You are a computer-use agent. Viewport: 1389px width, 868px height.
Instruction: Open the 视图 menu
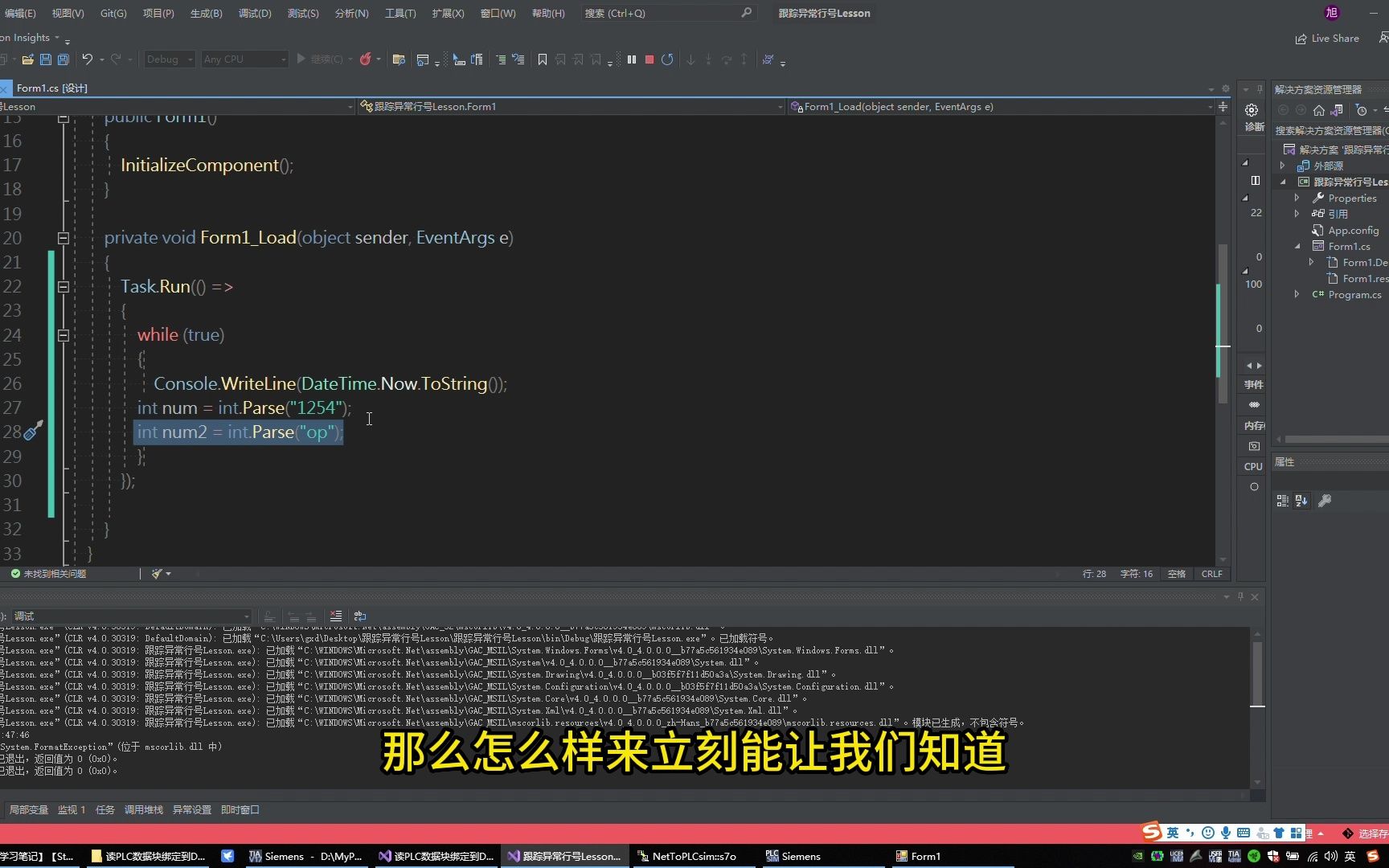click(x=68, y=13)
